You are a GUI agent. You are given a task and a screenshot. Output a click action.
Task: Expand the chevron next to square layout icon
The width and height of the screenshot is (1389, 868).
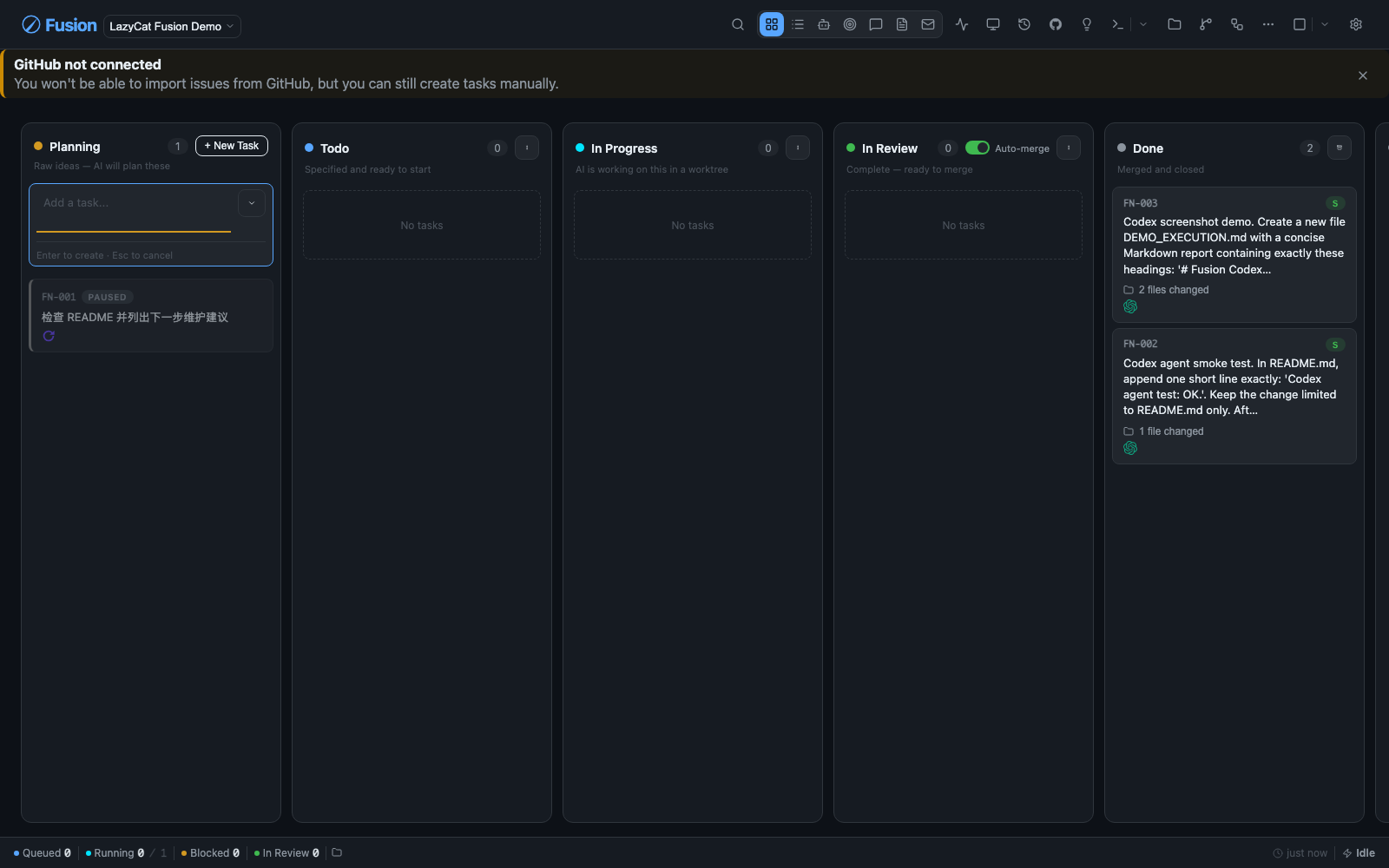click(x=1325, y=24)
